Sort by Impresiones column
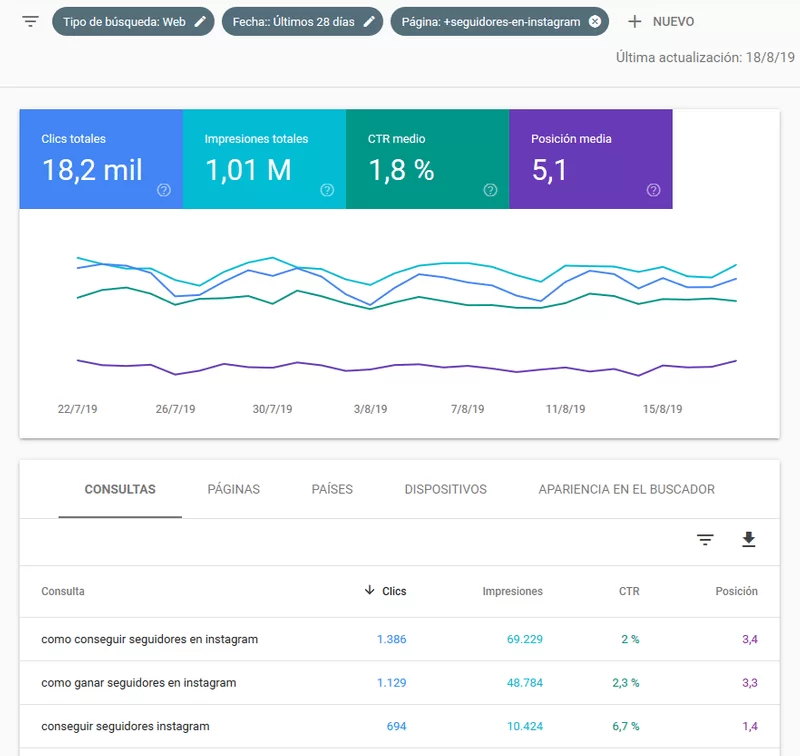 coord(512,591)
